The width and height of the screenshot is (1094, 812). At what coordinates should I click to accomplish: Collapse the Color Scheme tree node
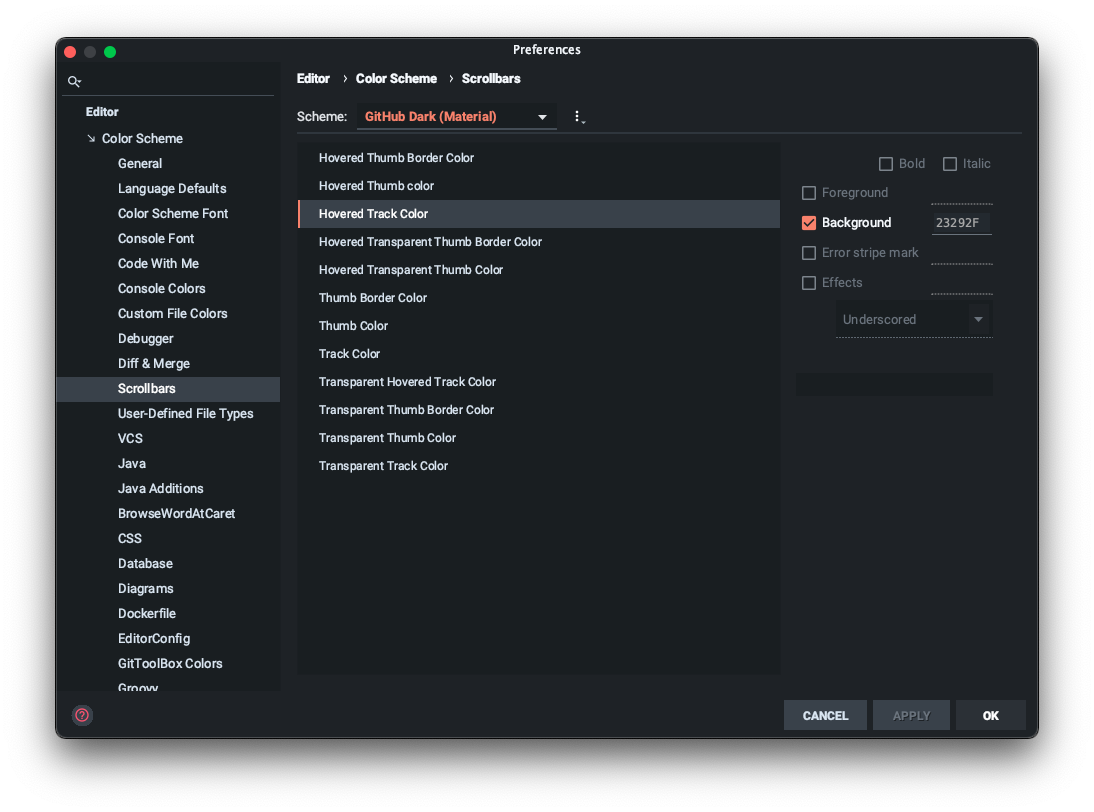pyautogui.click(x=91, y=138)
